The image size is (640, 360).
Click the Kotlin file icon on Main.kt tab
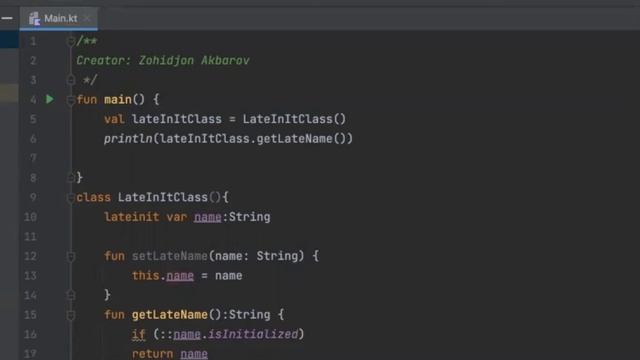click(34, 18)
